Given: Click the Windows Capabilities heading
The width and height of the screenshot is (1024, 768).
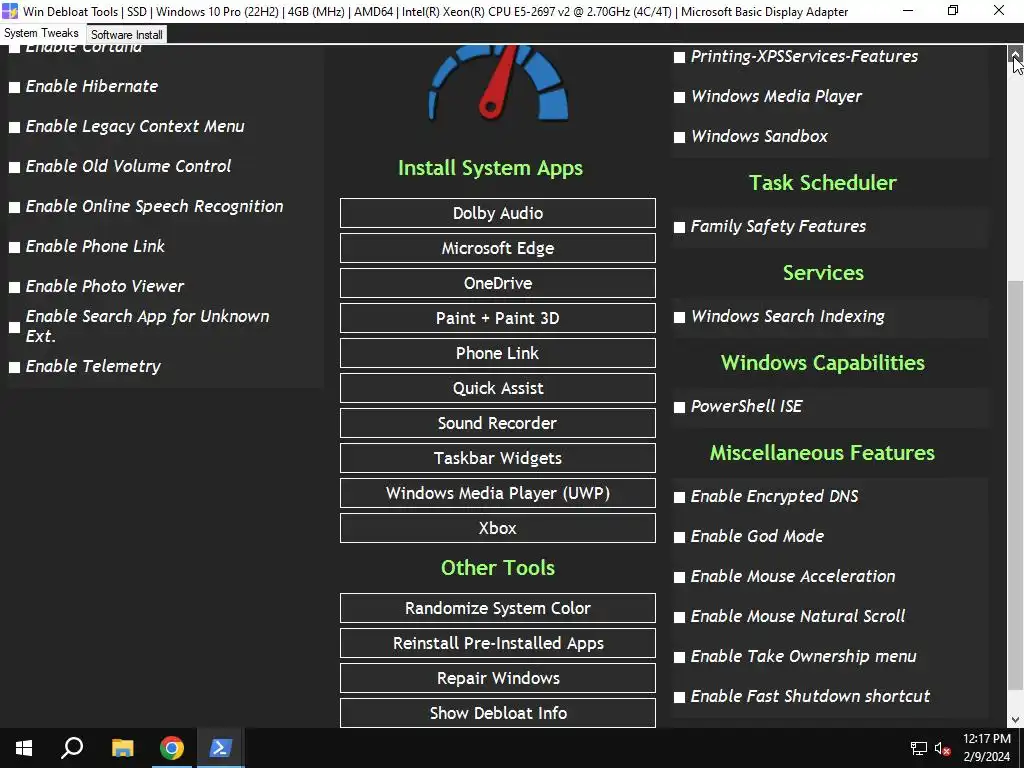Looking at the screenshot, I should 823,362.
